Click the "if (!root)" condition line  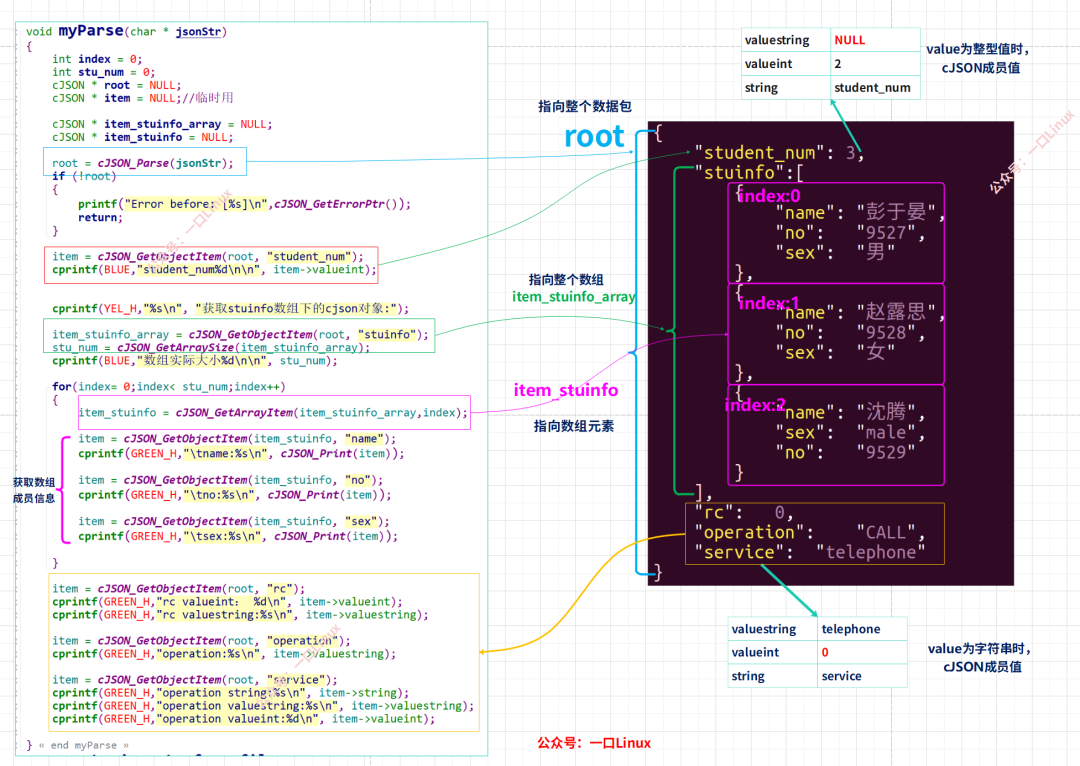[84, 176]
